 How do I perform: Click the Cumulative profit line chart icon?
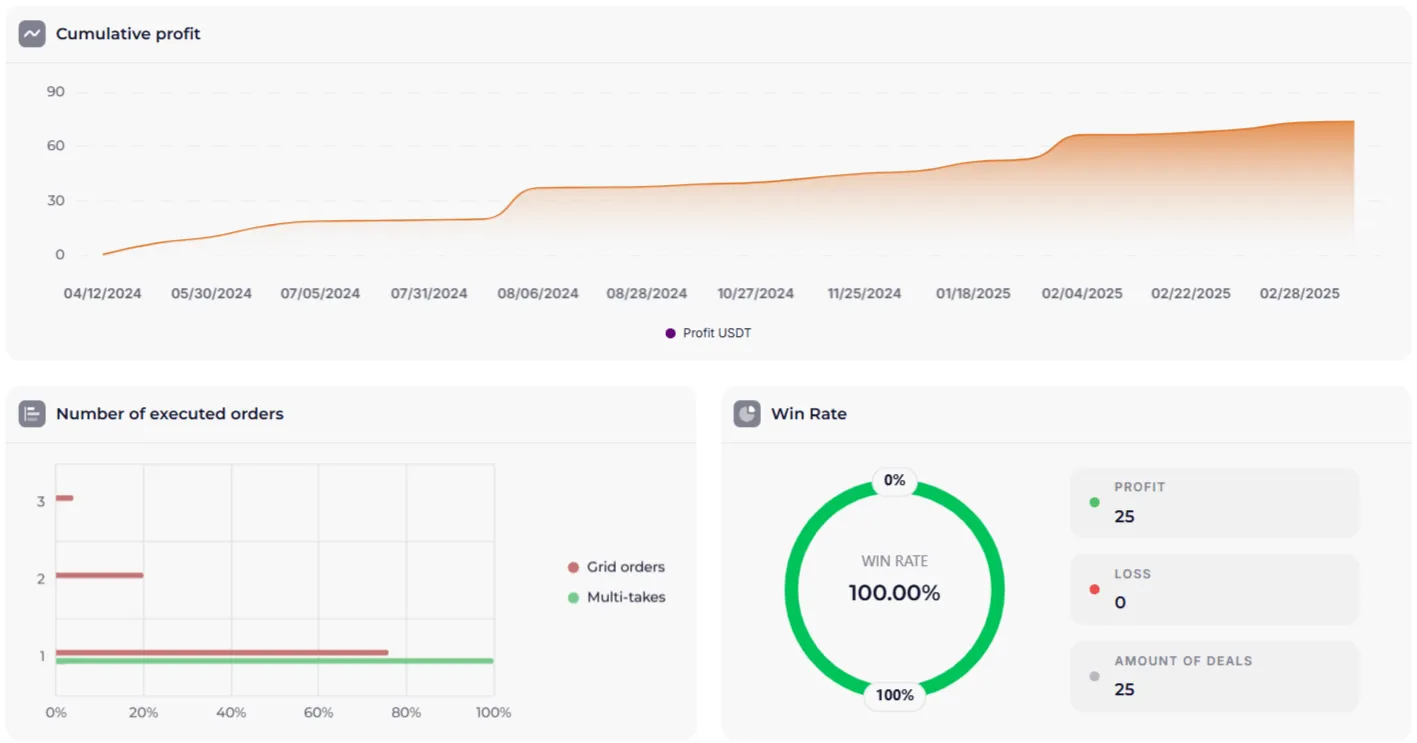32,34
